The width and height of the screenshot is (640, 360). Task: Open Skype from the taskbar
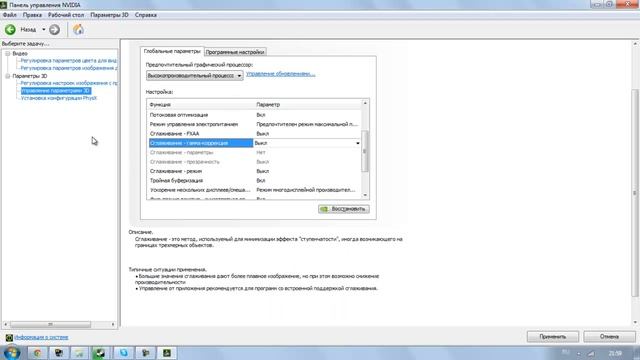pyautogui.click(x=123, y=353)
